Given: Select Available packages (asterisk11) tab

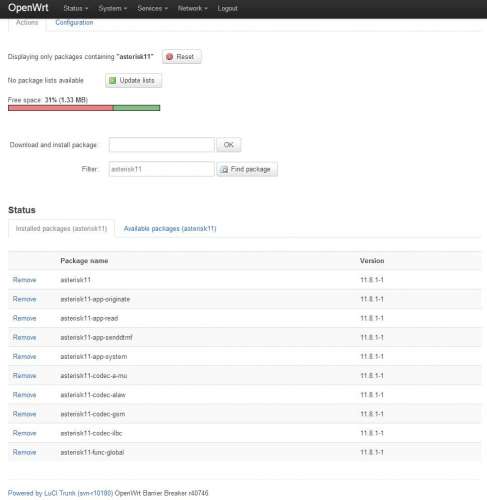Looking at the screenshot, I should point(170,229).
